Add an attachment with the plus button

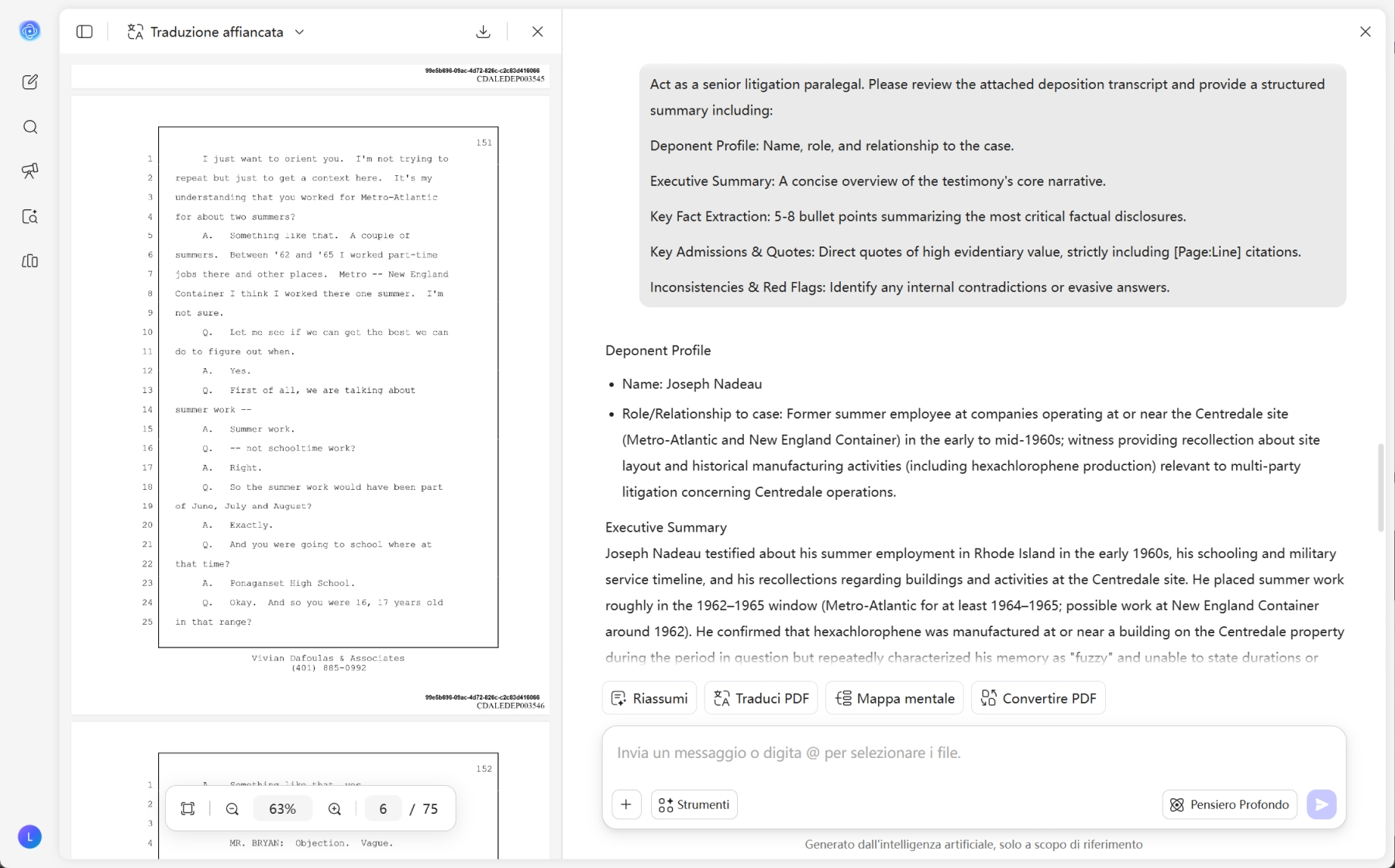(x=626, y=804)
